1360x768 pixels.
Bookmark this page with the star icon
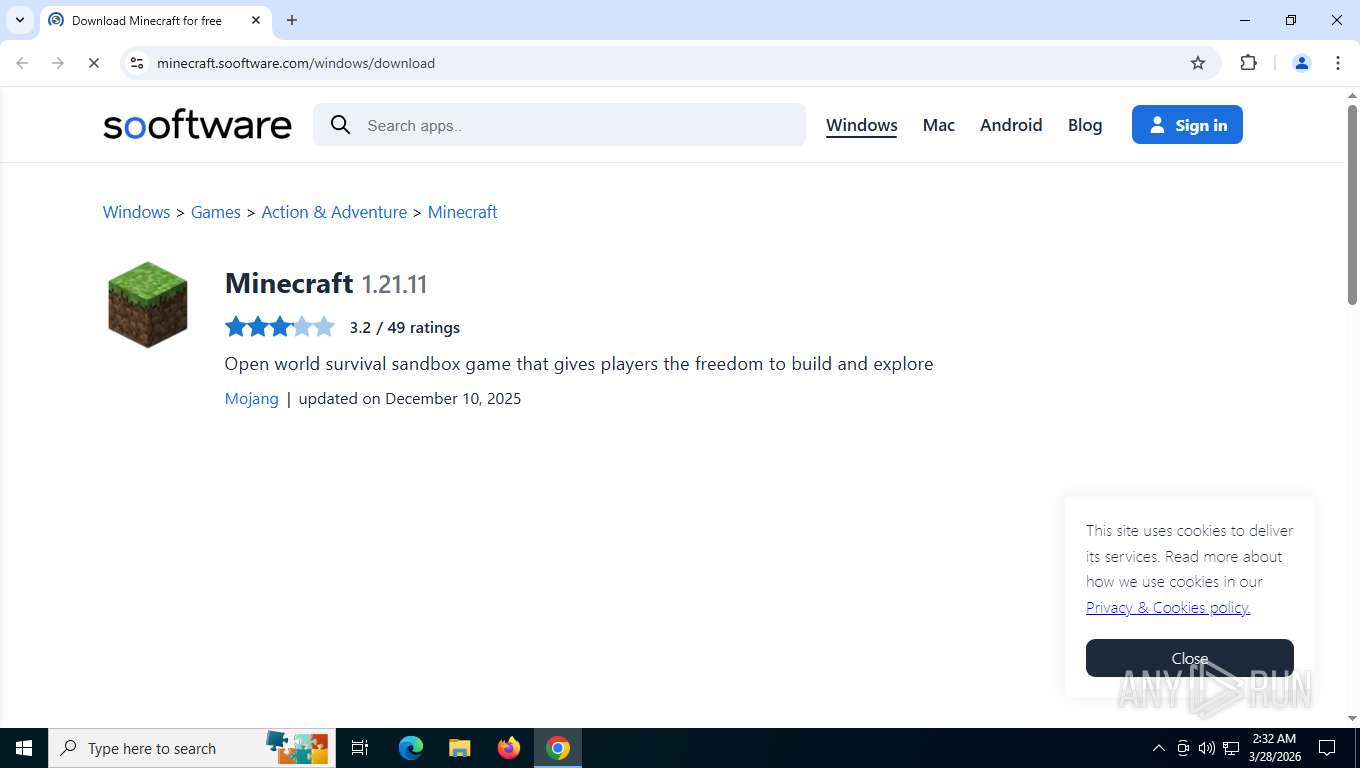pos(1198,63)
